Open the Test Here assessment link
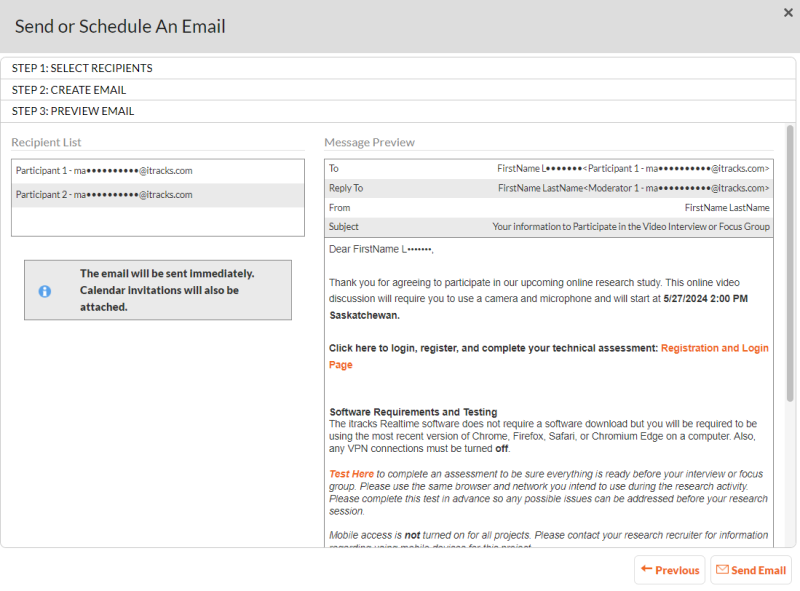The image size is (800, 591). (351, 474)
